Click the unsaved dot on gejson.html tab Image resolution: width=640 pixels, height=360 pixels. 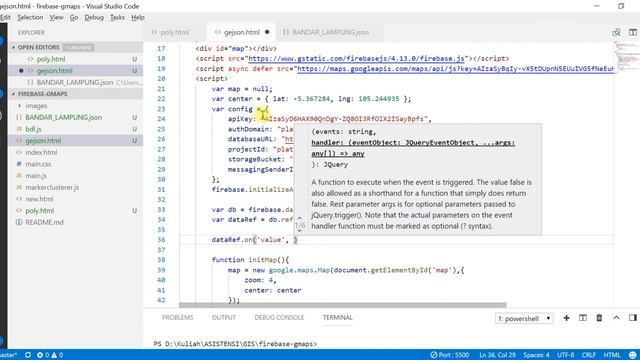coord(267,32)
